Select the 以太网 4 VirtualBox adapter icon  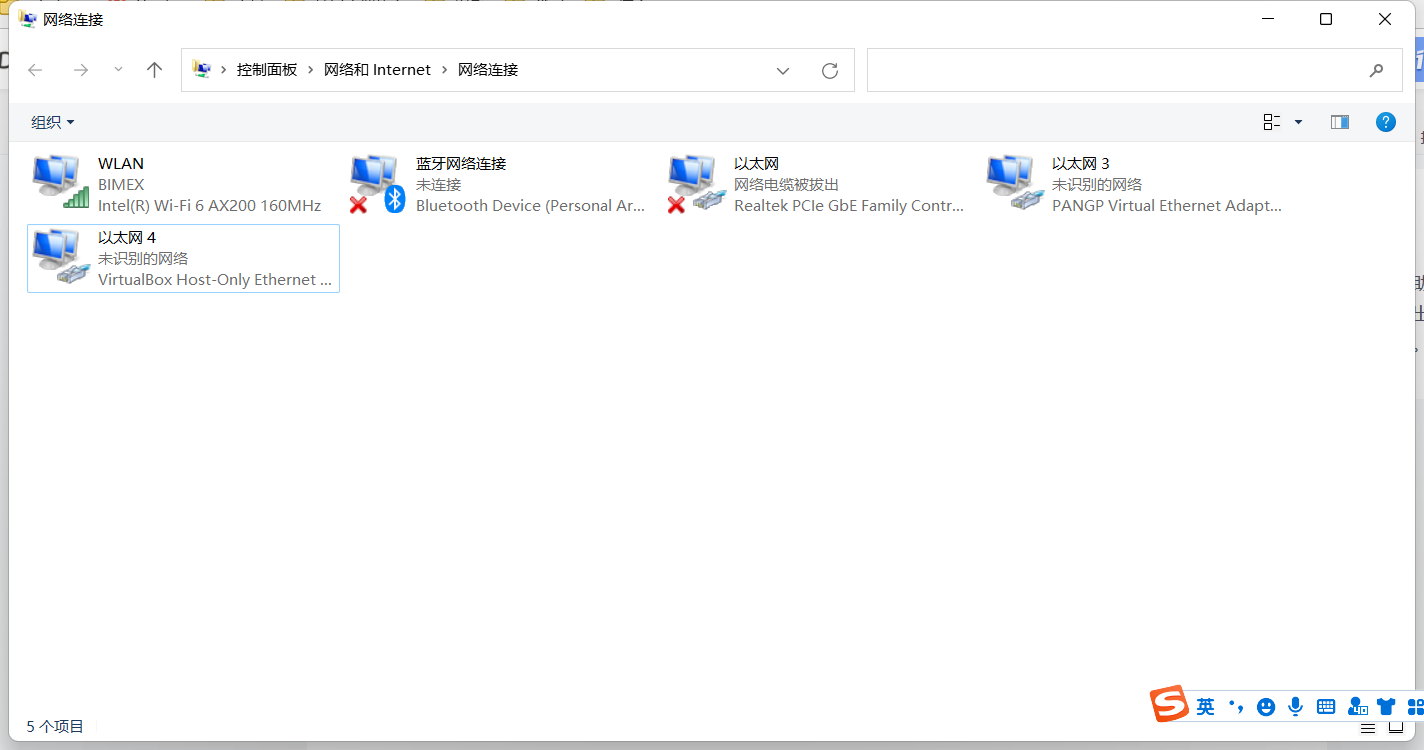click(x=60, y=256)
